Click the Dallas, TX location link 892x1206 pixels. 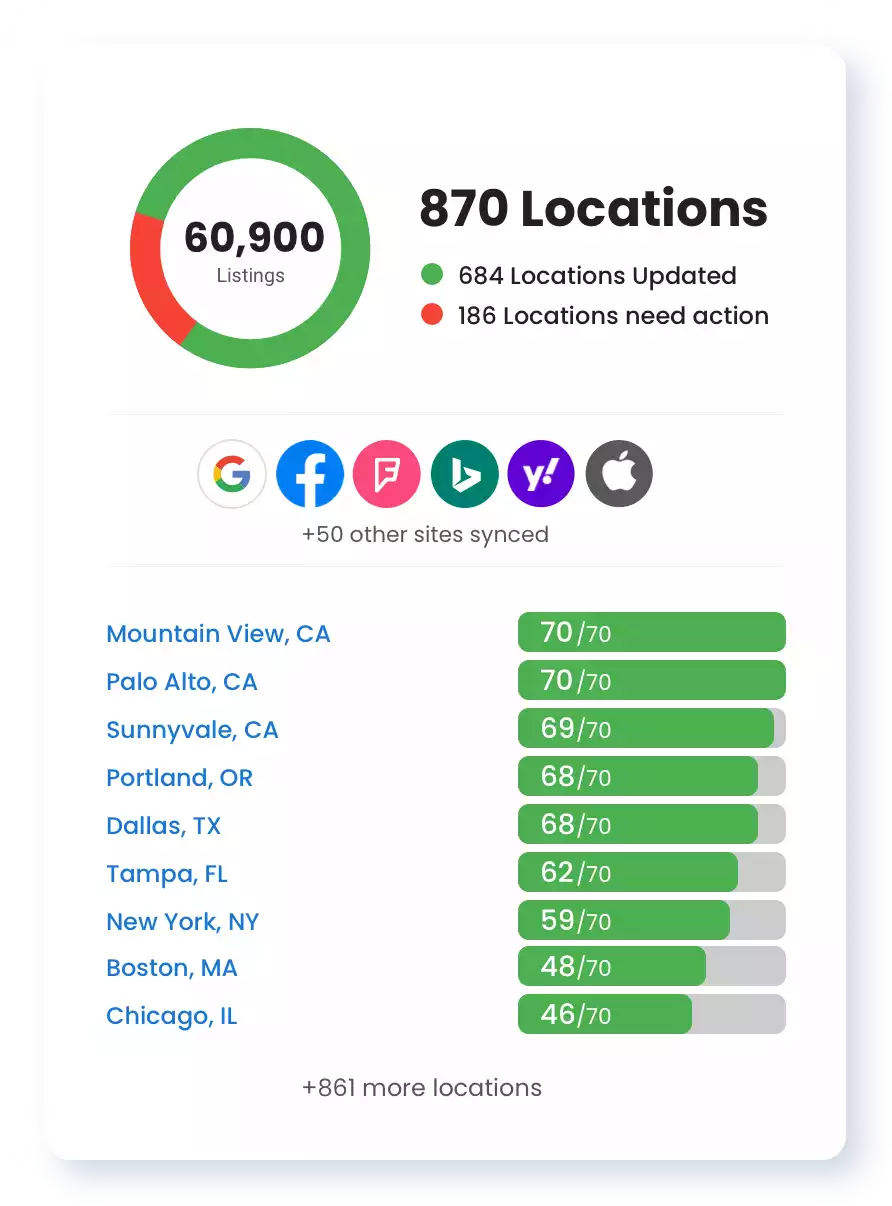pos(163,826)
